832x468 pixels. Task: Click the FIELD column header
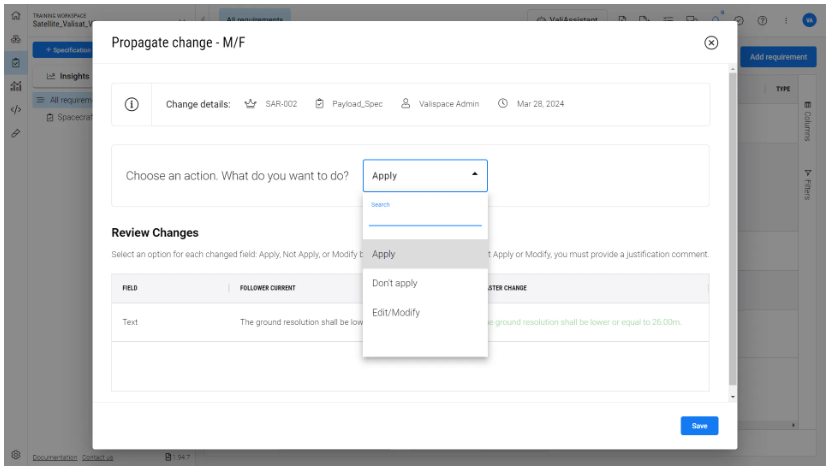tap(130, 288)
